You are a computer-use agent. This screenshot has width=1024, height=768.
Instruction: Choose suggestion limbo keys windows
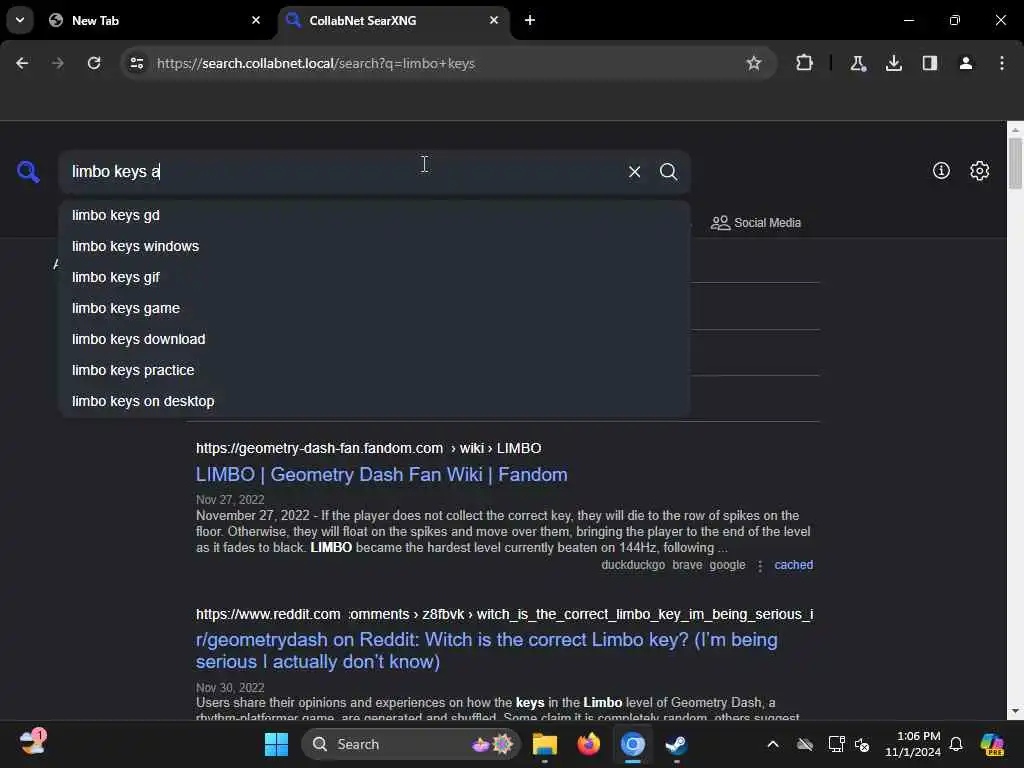tap(374, 246)
